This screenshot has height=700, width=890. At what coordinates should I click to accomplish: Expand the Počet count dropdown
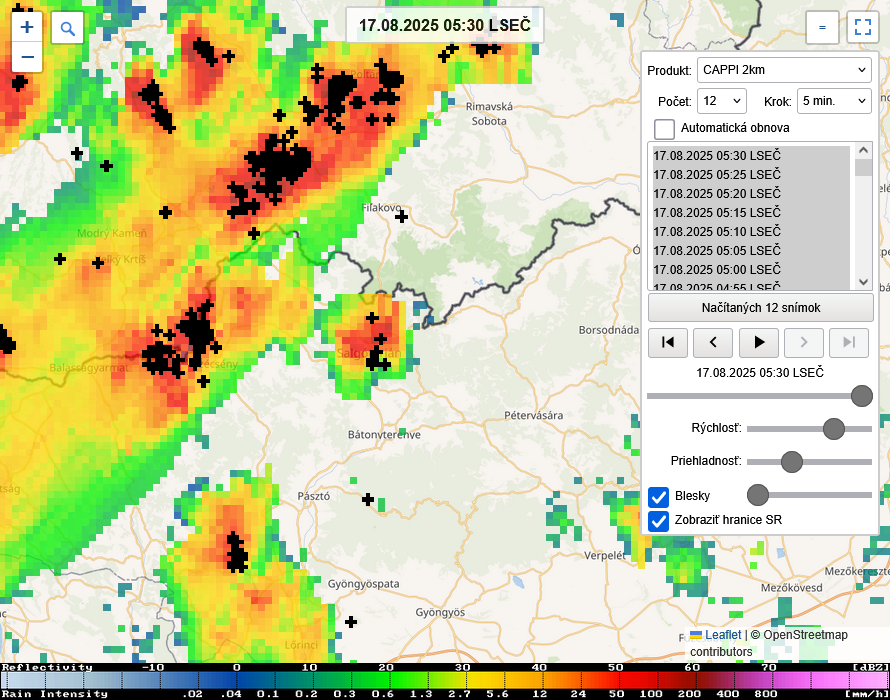pyautogui.click(x=722, y=101)
